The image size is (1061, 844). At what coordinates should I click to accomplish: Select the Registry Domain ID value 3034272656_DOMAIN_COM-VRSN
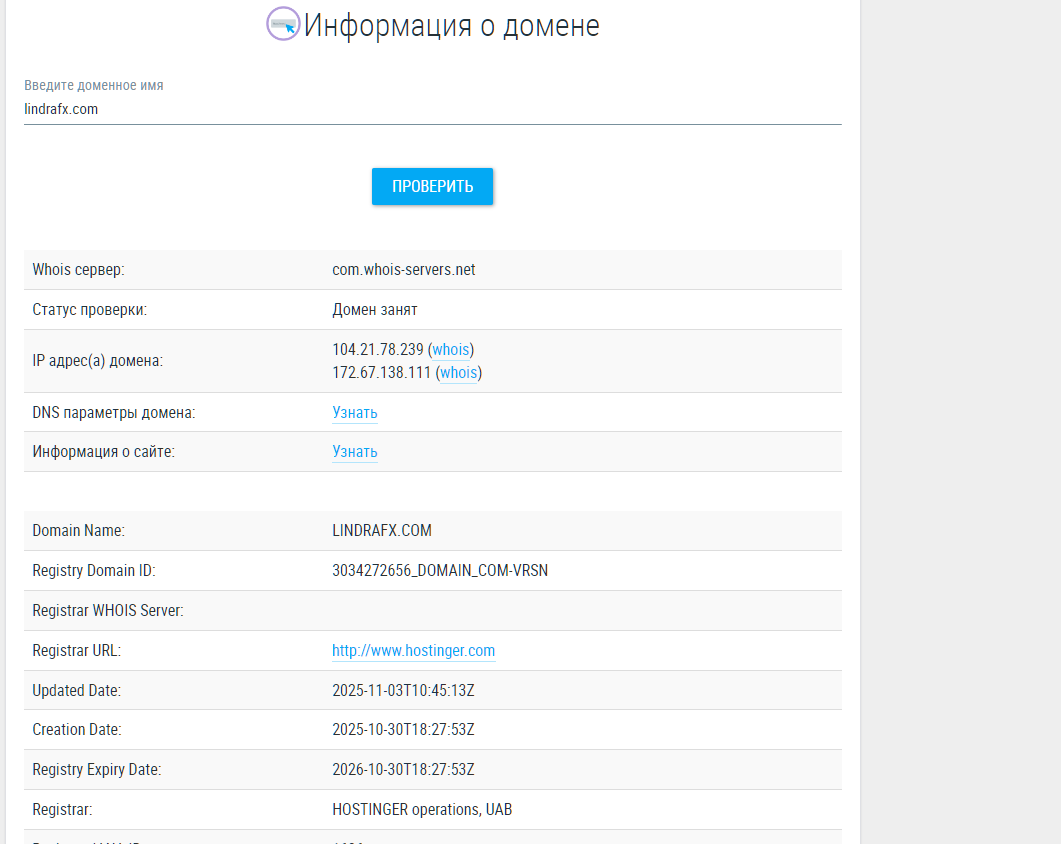(x=440, y=571)
